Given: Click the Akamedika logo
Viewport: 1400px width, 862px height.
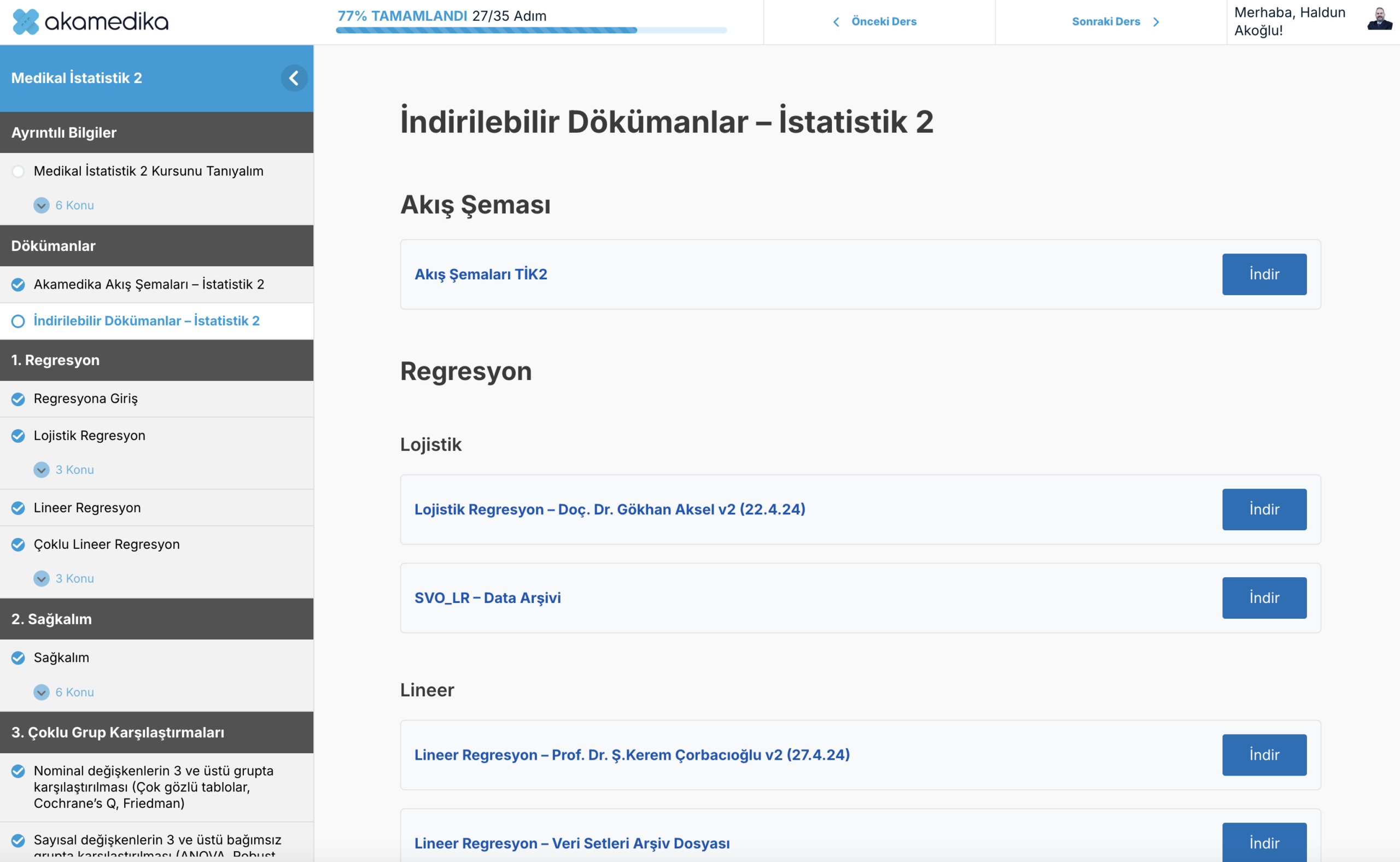Looking at the screenshot, I should [x=90, y=22].
